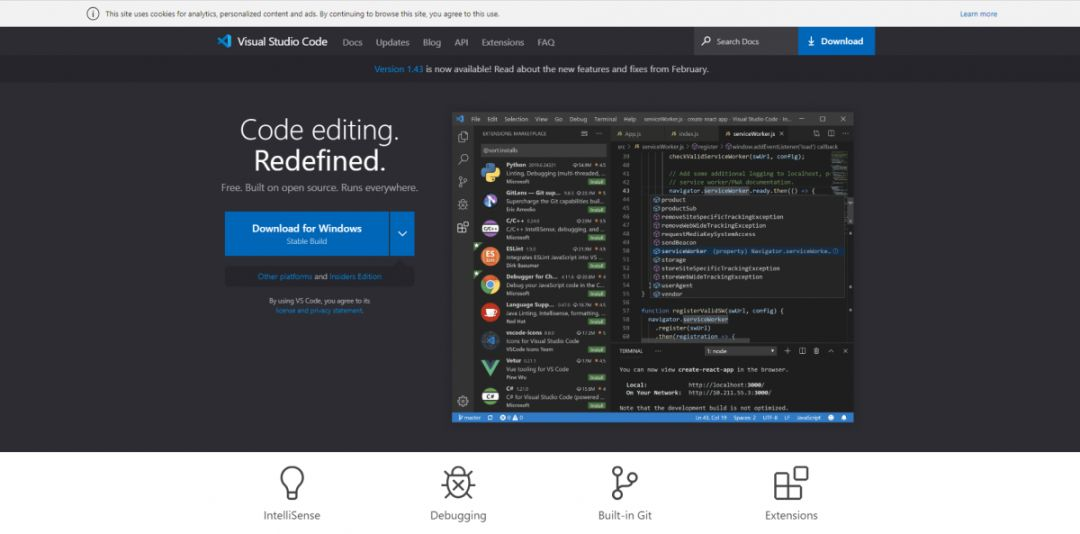Viewport: 1080px width, 534px height.
Task: Click the C# extension icon in the hero screenshot
Action: (490, 396)
